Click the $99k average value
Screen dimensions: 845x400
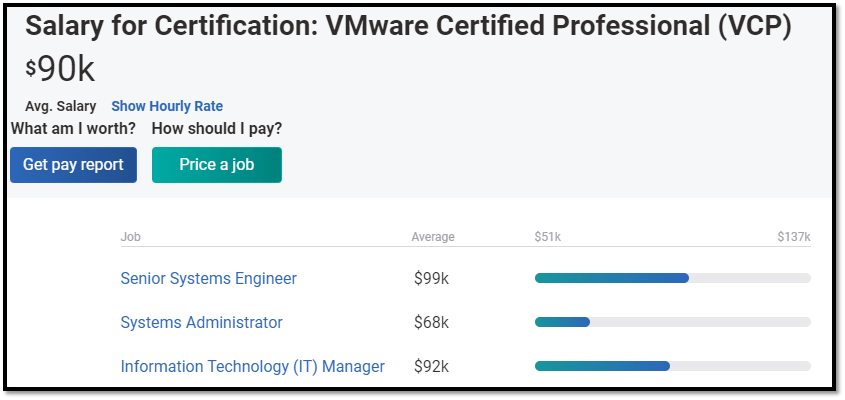431,278
